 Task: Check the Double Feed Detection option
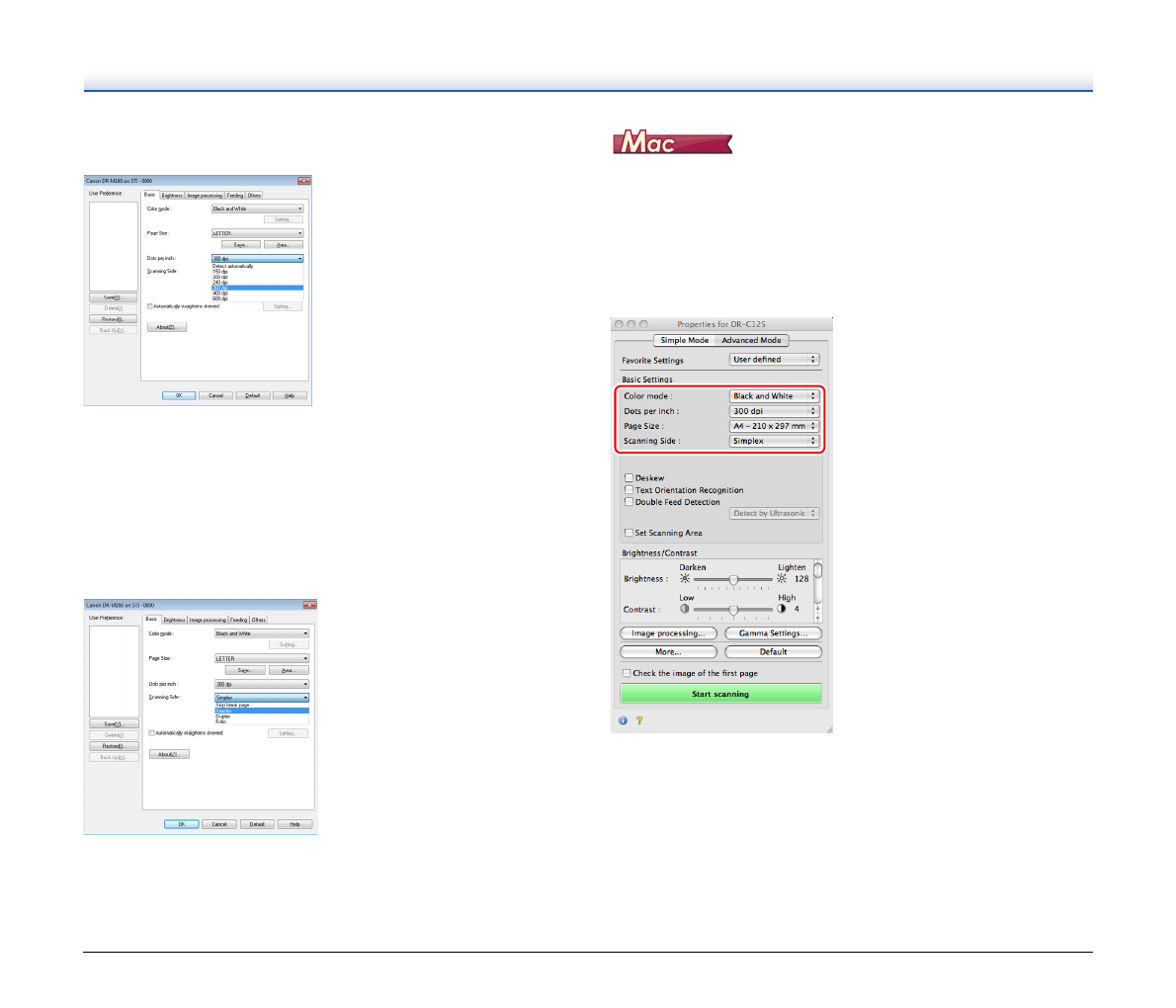pyautogui.click(x=629, y=502)
